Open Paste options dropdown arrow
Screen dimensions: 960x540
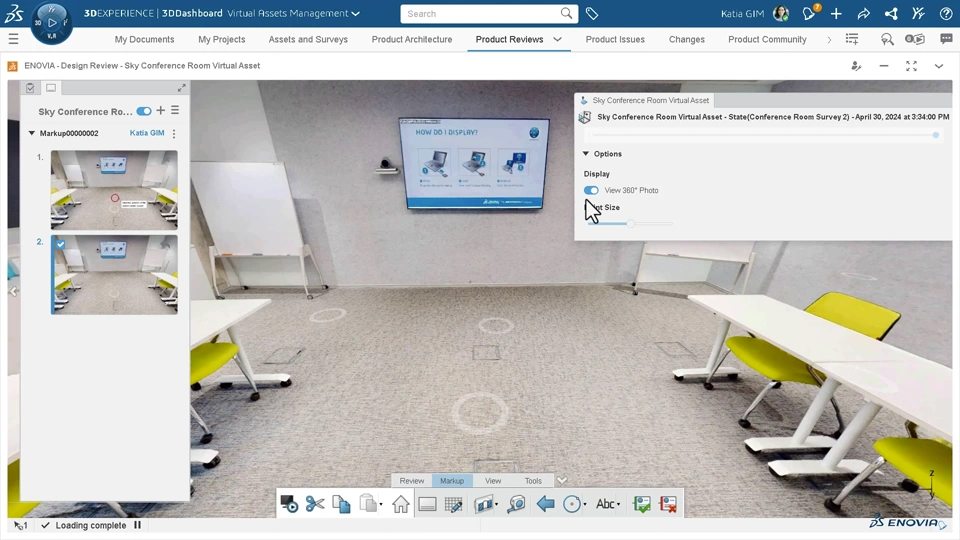click(x=381, y=504)
